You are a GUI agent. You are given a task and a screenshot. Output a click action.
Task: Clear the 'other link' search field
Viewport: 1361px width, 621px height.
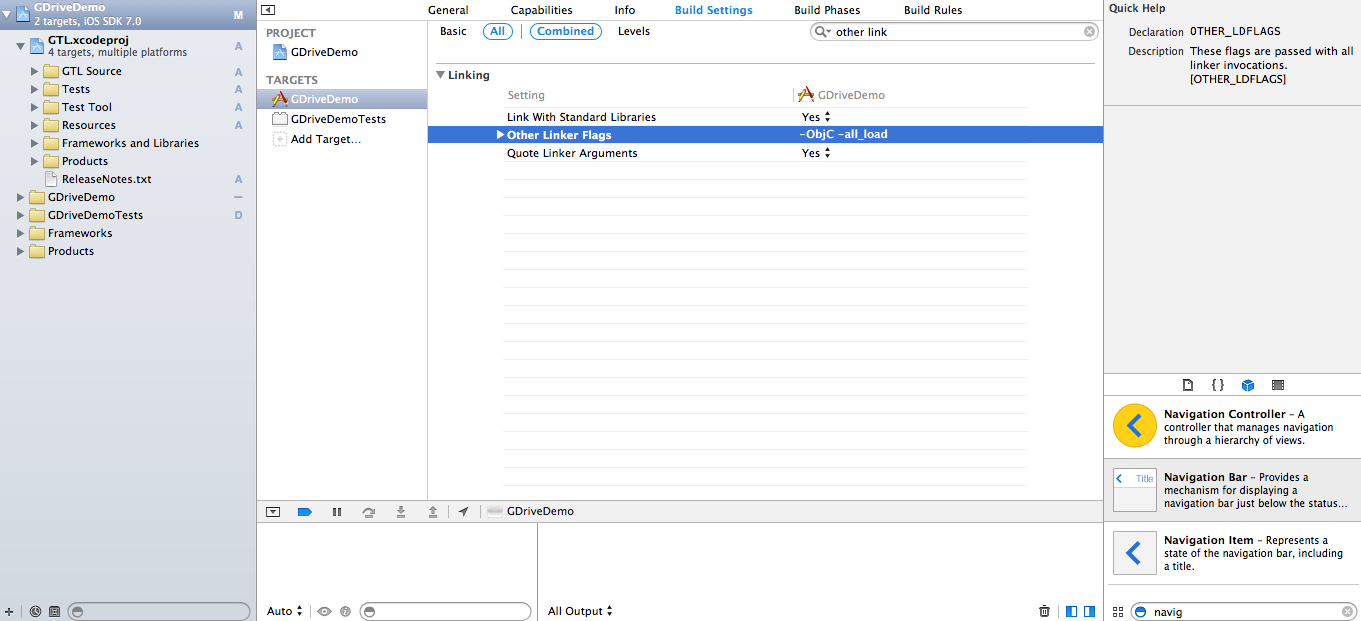point(1090,32)
